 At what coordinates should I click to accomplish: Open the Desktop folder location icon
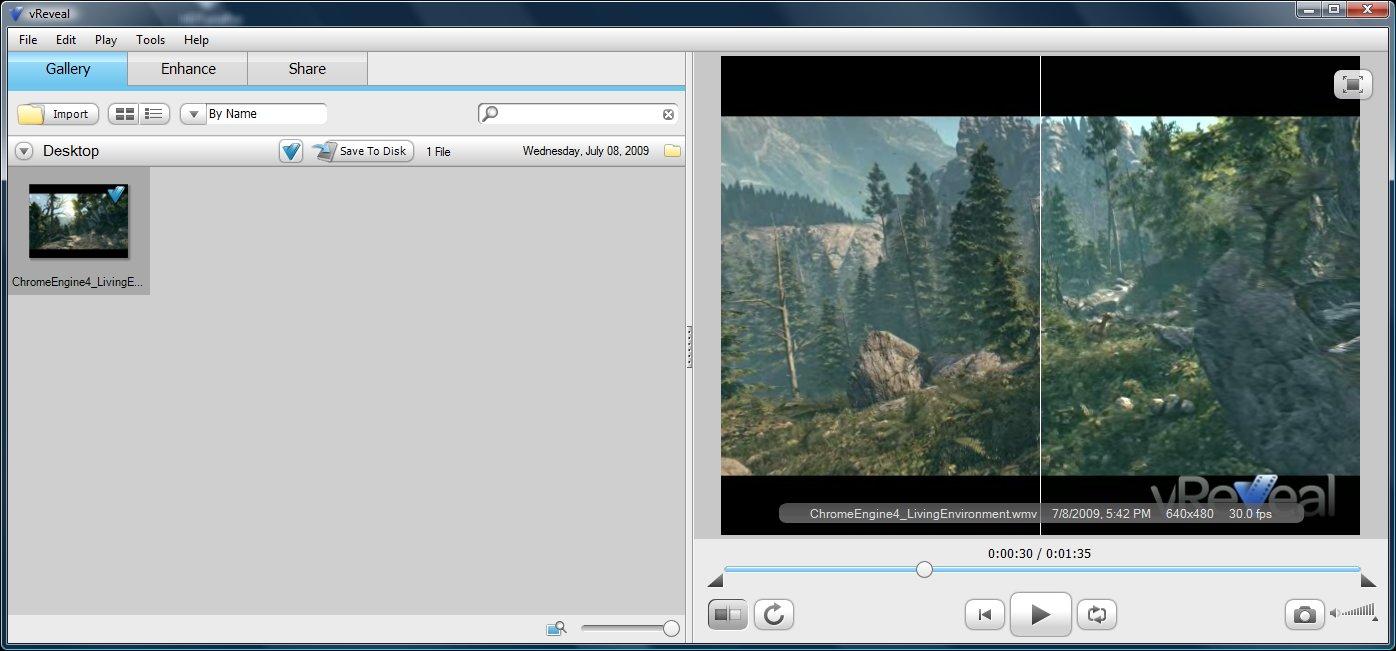point(672,151)
